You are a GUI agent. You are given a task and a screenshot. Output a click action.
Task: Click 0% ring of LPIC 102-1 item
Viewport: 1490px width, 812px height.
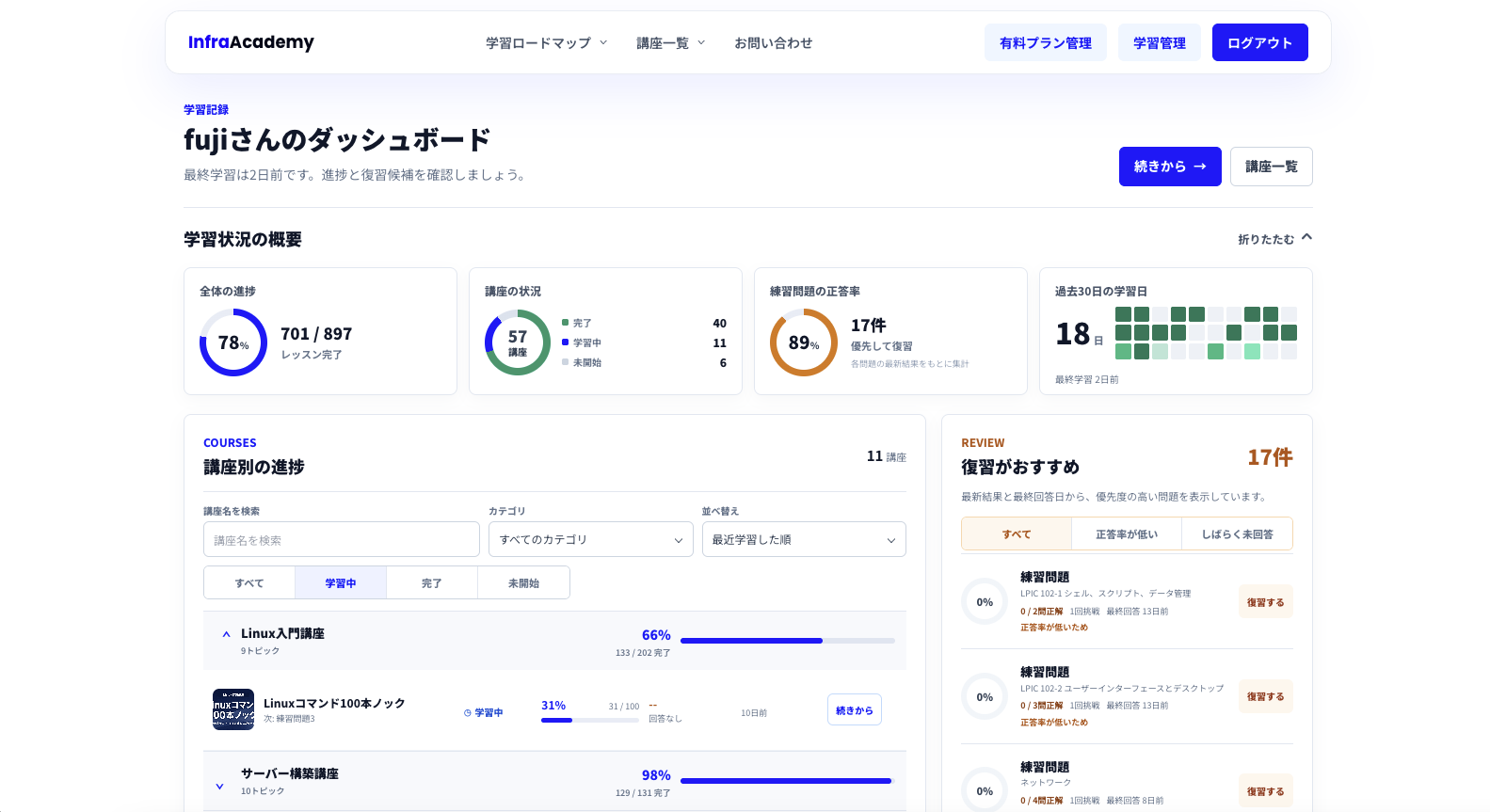click(x=985, y=602)
